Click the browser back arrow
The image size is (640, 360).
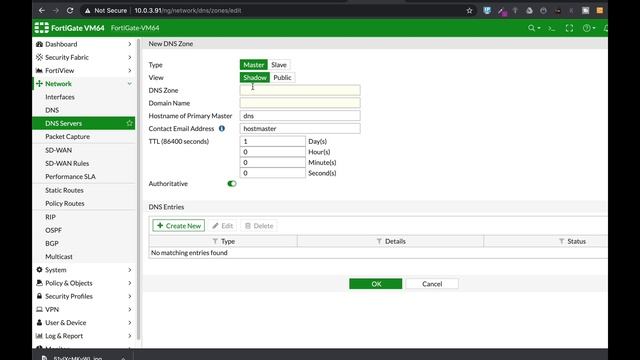(x=42, y=10)
